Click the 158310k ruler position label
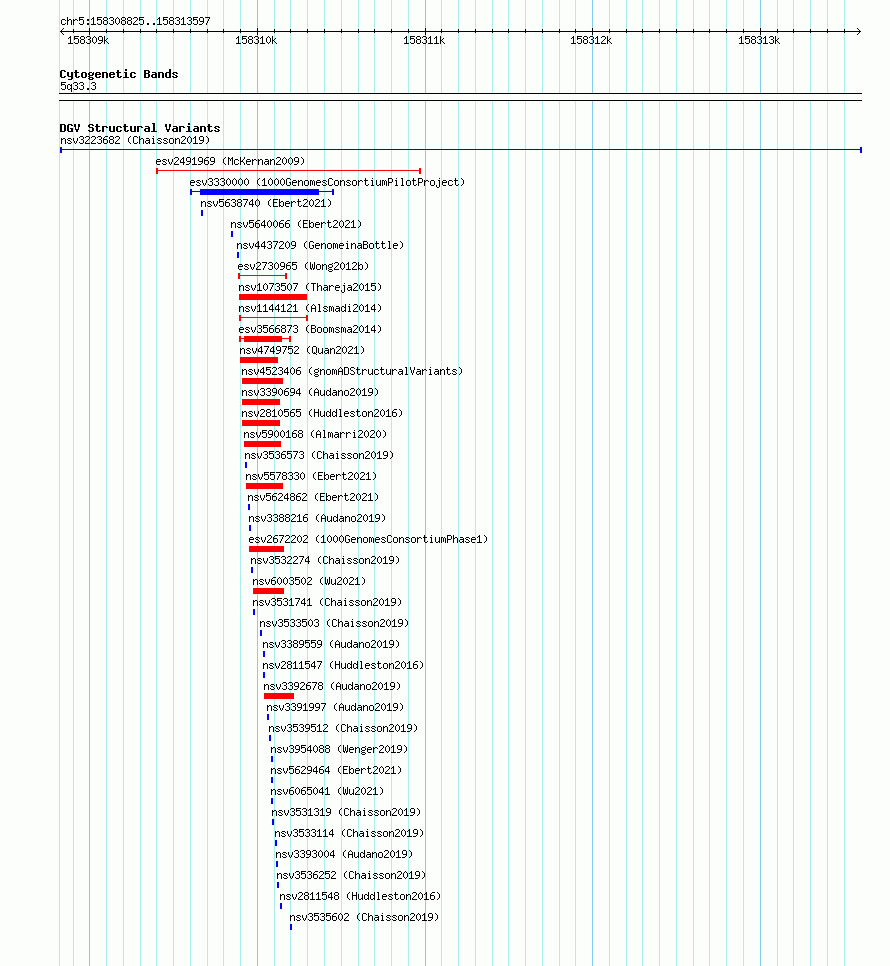 click(256, 41)
